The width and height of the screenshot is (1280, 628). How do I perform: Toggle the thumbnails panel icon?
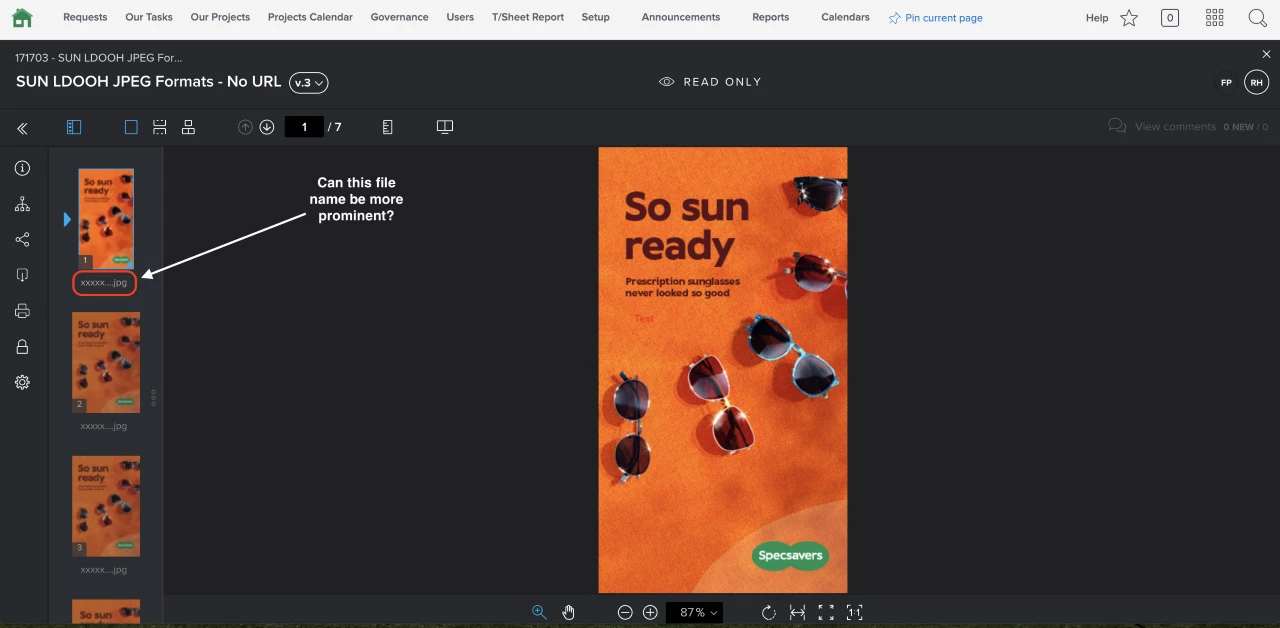tap(74, 127)
